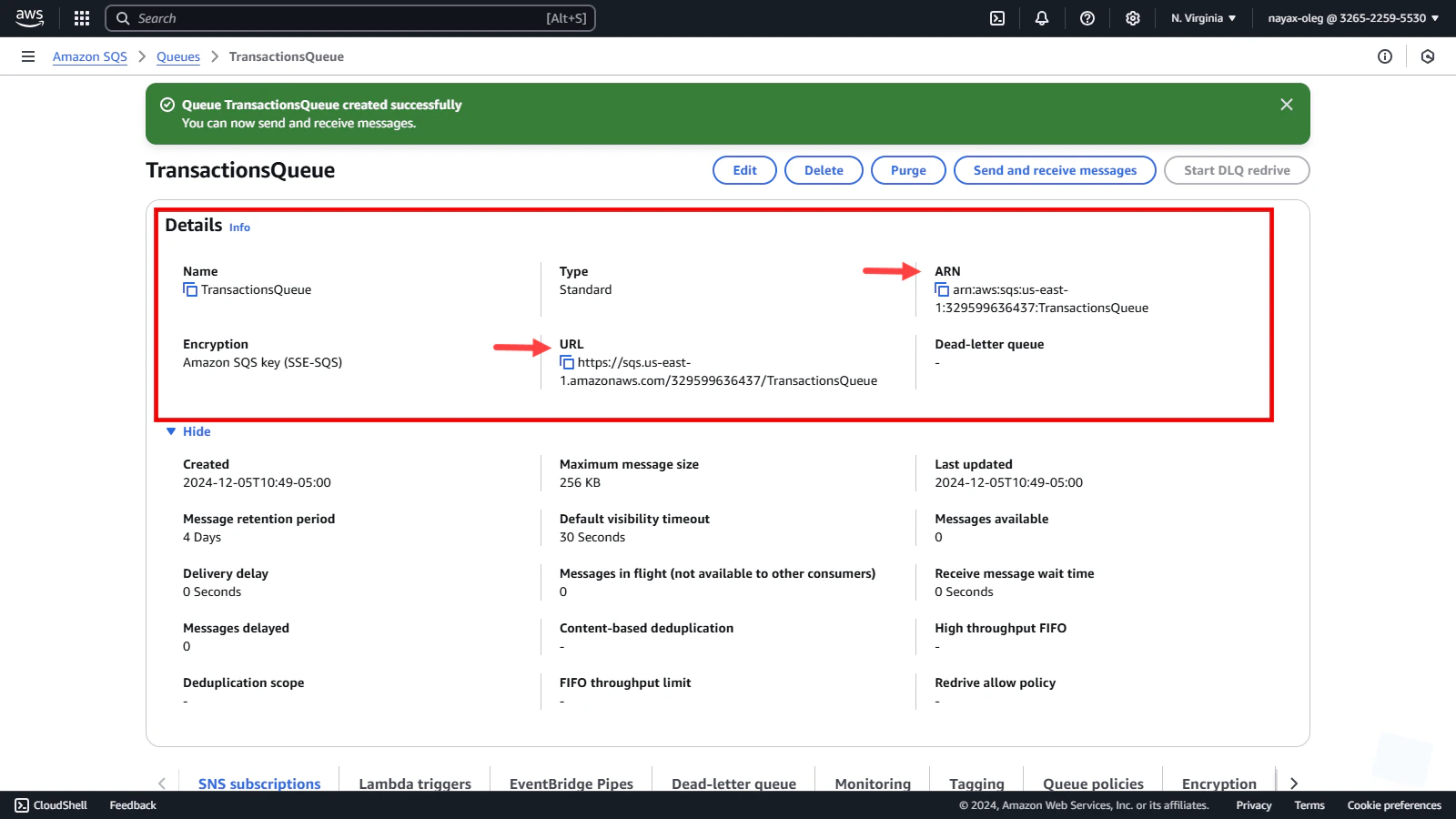Copy the queue name with the copy icon
1456x819 pixels.
[x=190, y=289]
